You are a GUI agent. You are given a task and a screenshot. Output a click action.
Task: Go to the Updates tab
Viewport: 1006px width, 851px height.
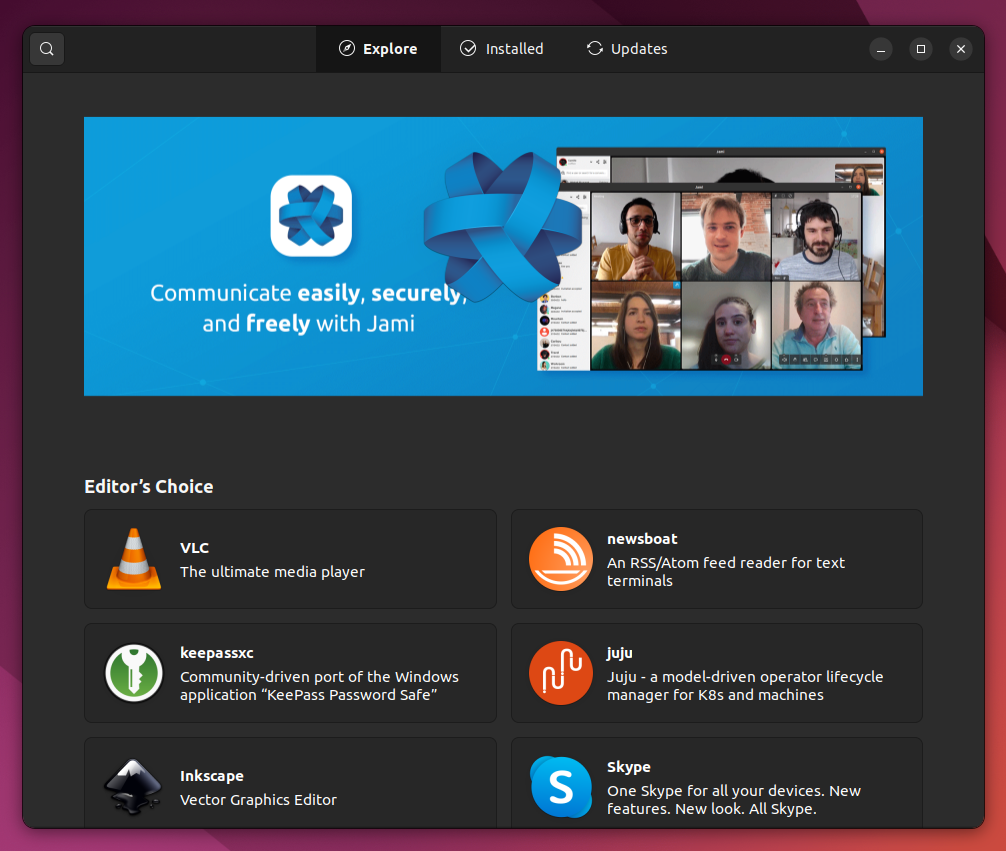coord(627,49)
